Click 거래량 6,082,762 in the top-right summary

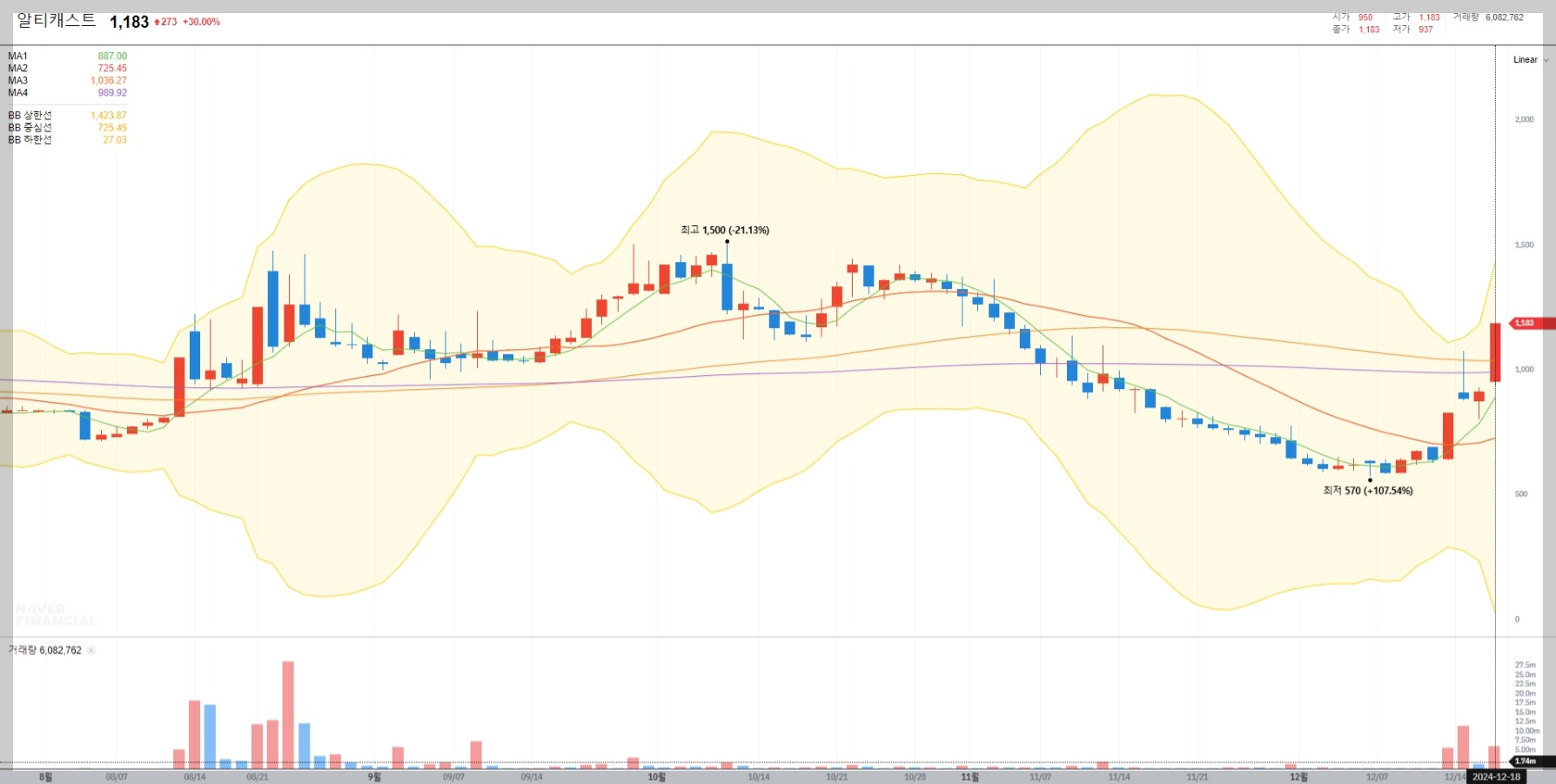(x=1488, y=17)
